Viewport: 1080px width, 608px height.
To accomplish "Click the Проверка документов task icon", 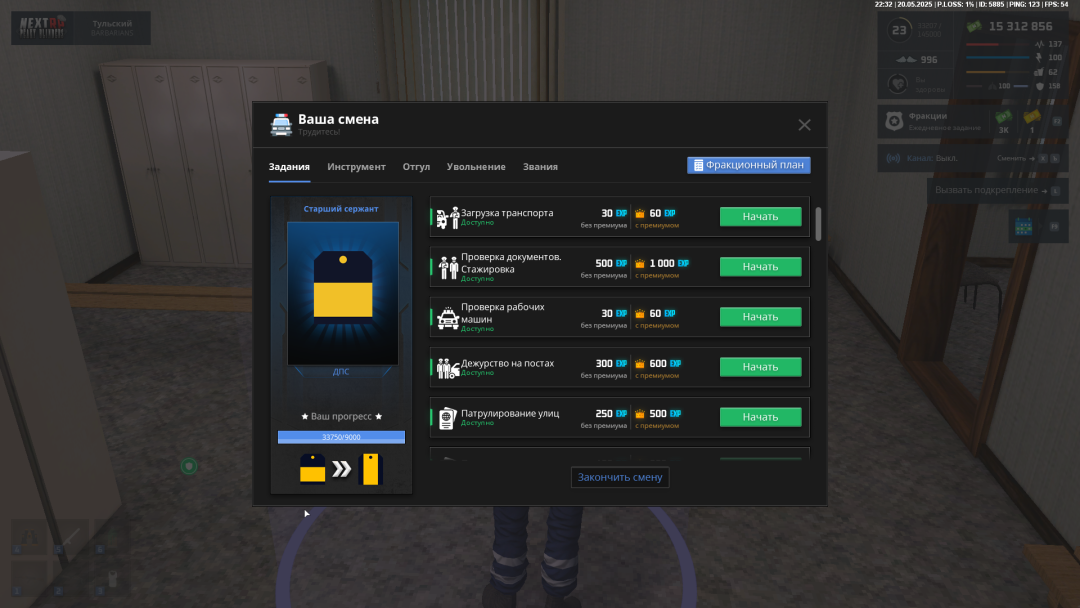I will click(448, 268).
